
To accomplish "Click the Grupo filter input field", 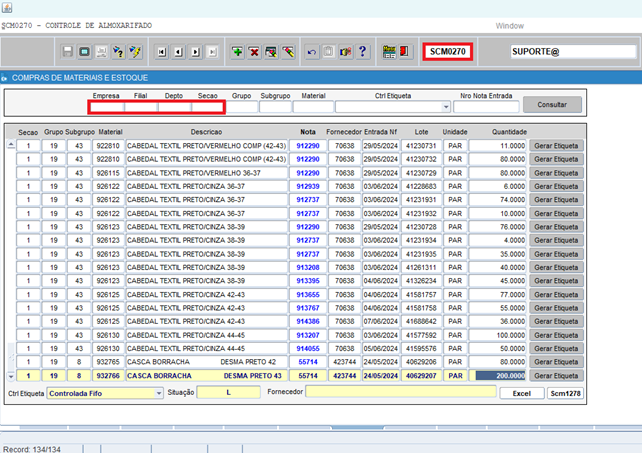I will (242, 107).
